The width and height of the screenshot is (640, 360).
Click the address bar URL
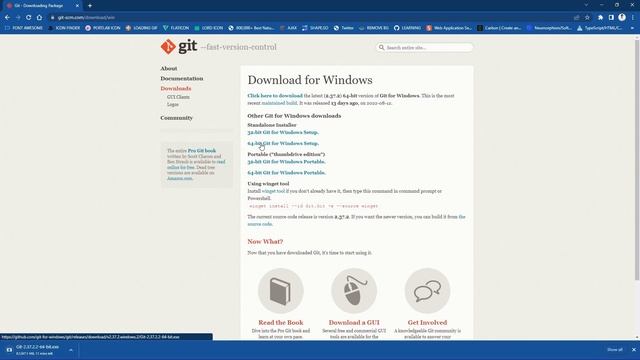[x=86, y=18]
